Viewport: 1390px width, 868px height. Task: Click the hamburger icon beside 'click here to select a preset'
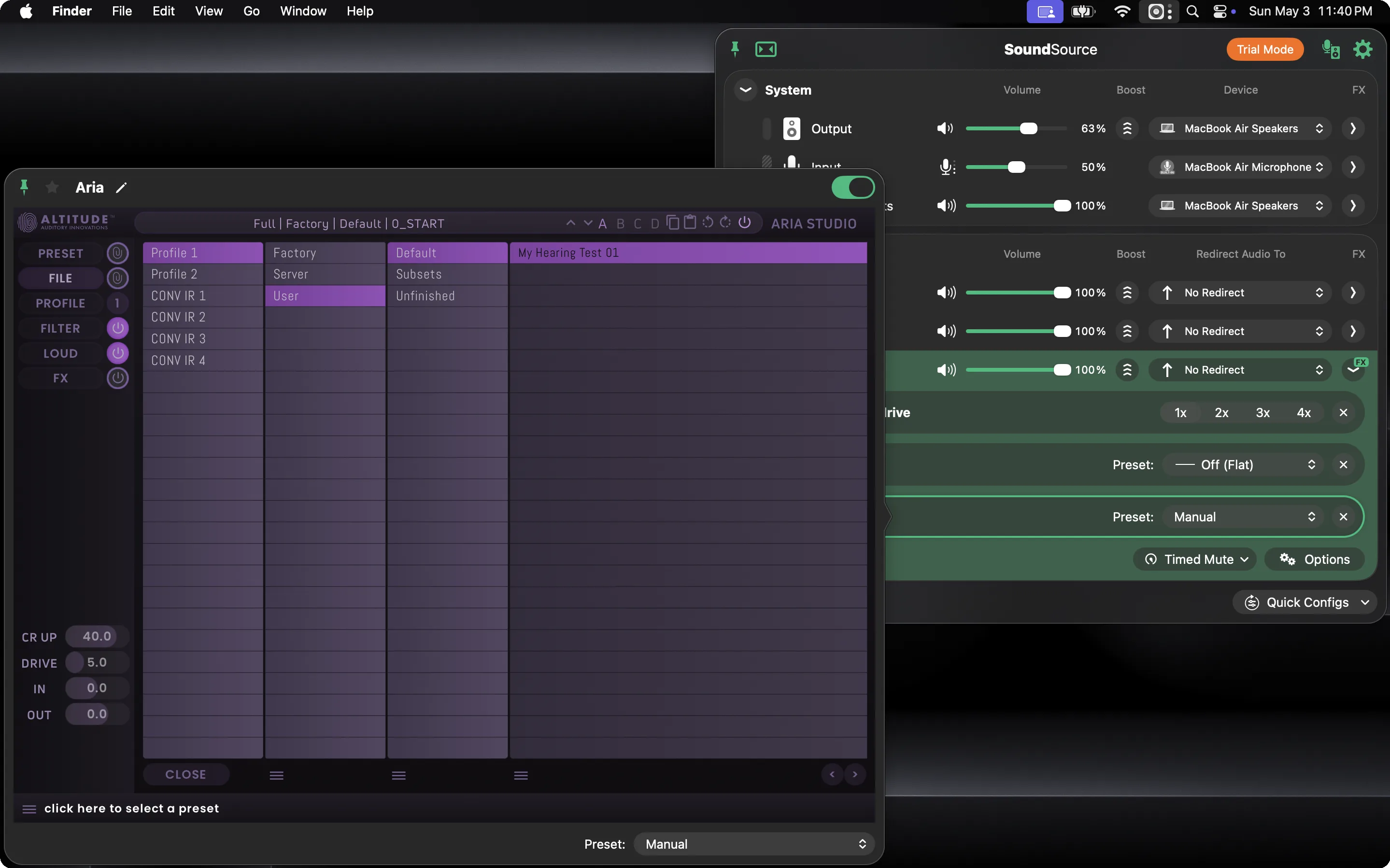[29, 809]
